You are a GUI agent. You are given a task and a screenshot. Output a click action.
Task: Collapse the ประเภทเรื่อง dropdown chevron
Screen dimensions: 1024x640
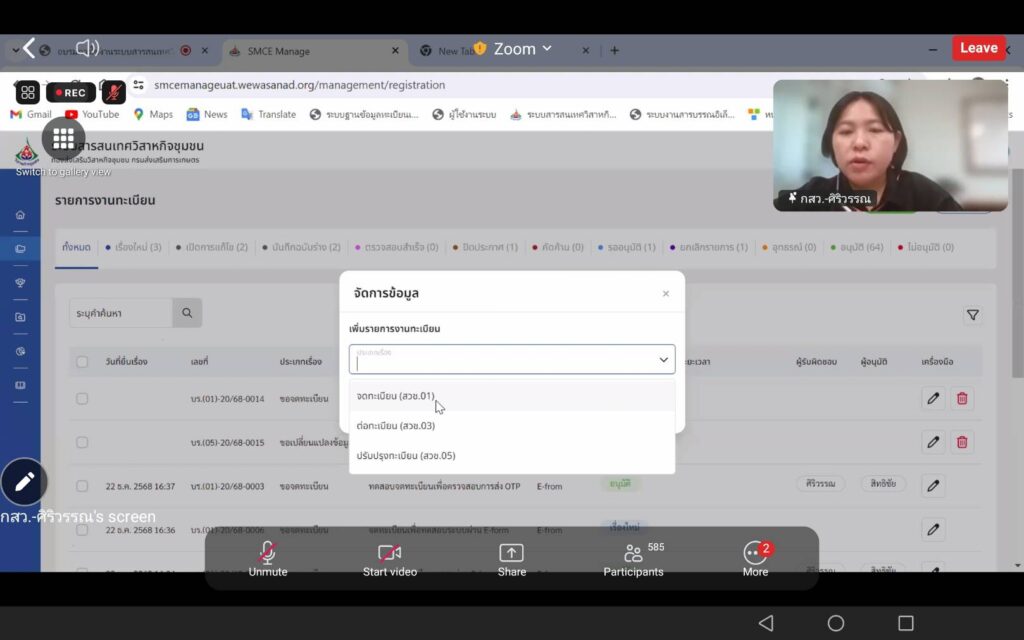663,360
